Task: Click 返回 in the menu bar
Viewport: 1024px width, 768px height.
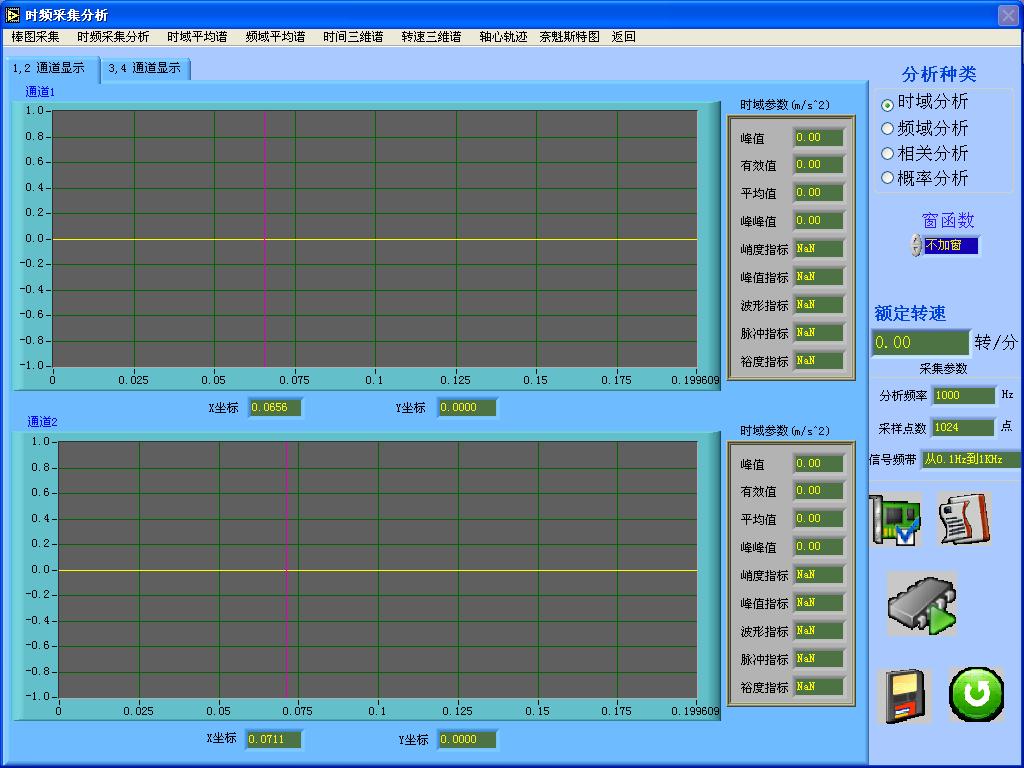Action: [623, 37]
